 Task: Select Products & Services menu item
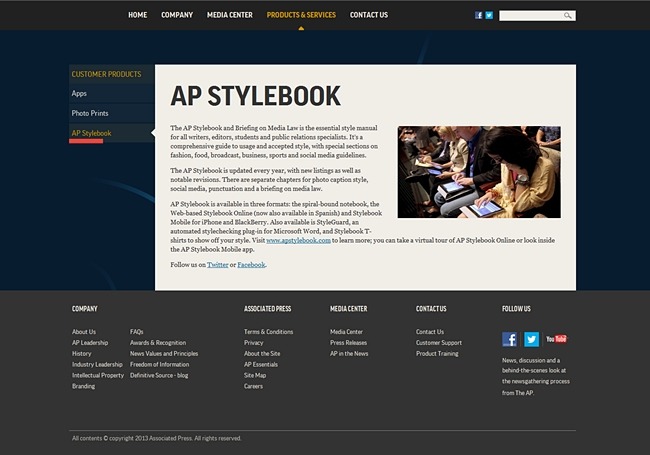[x=301, y=15]
